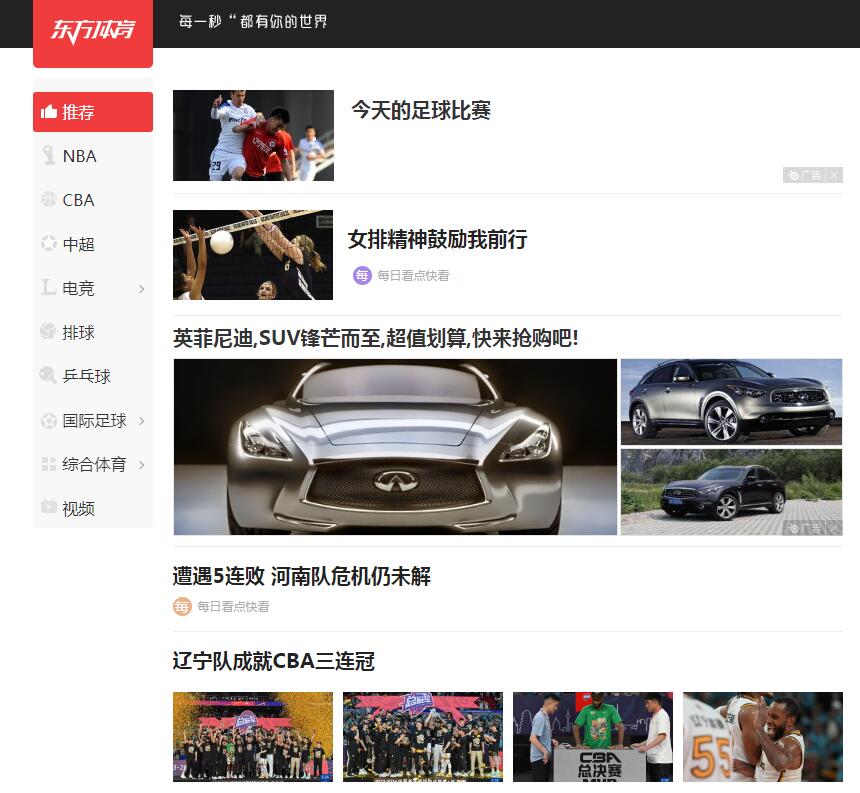This screenshot has height=793, width=860.
Task: Expand the 国际足球 submenu arrow
Action: tap(142, 421)
